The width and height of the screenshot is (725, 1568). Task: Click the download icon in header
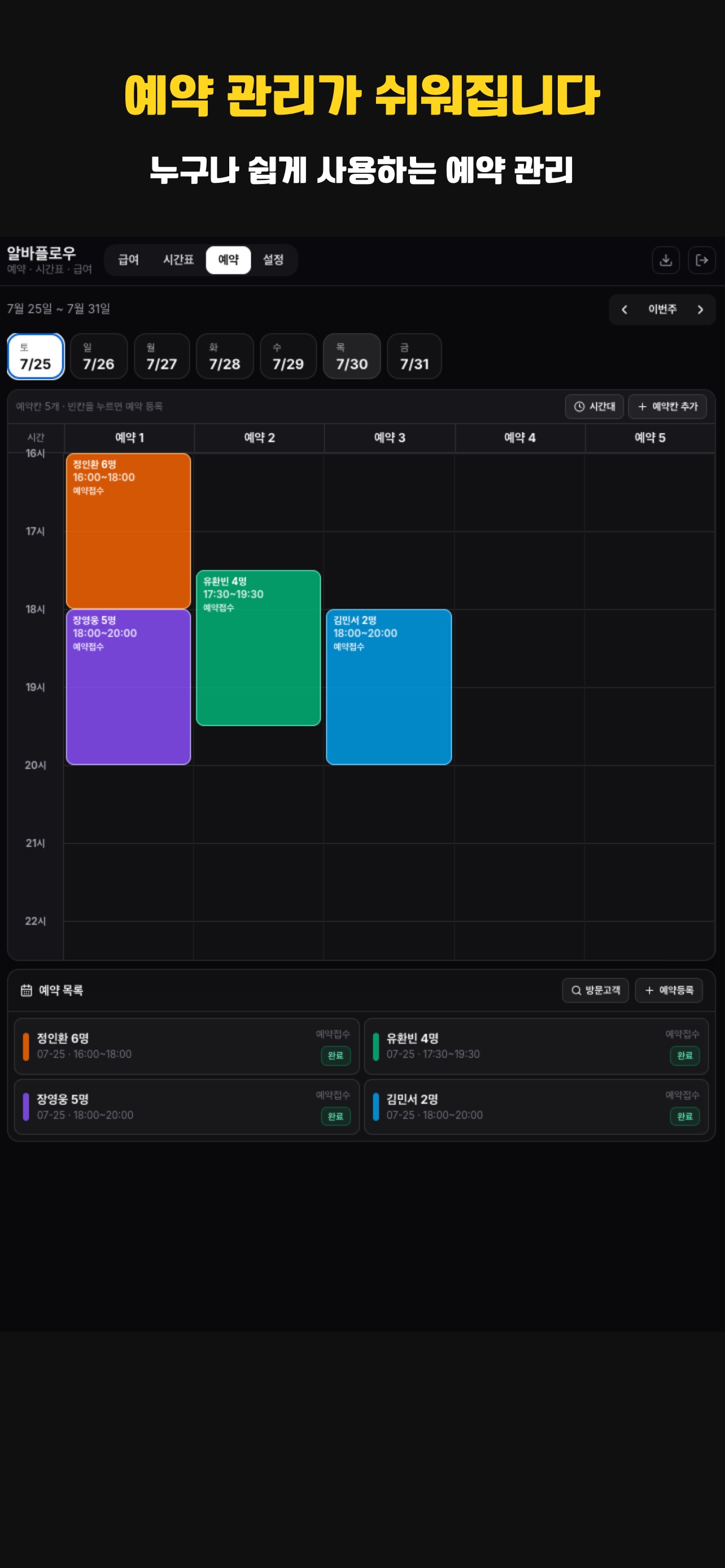click(665, 260)
